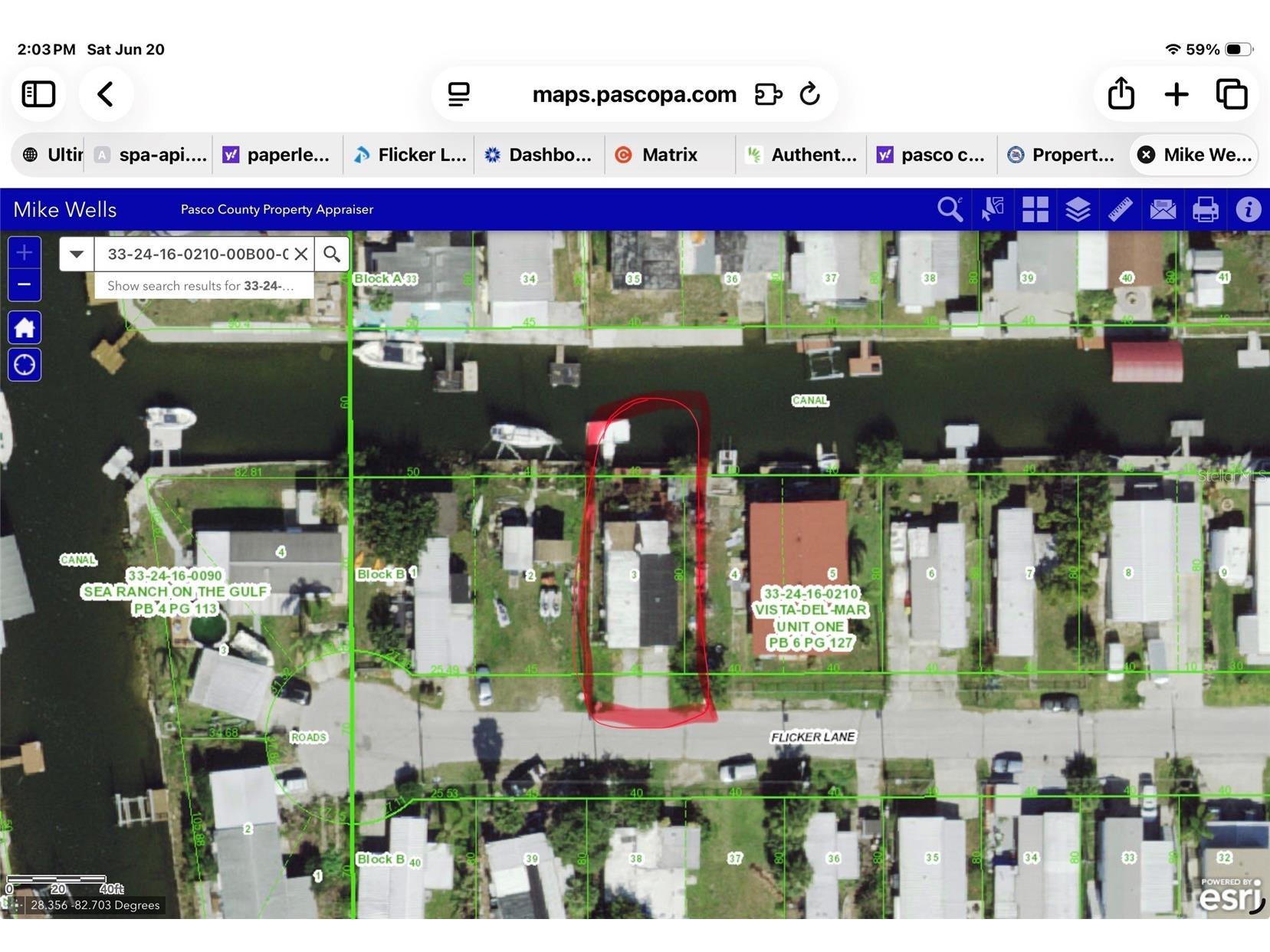Image resolution: width=1270 pixels, height=952 pixels.
Task: Click the Esri logo attribution
Action: tap(1231, 895)
